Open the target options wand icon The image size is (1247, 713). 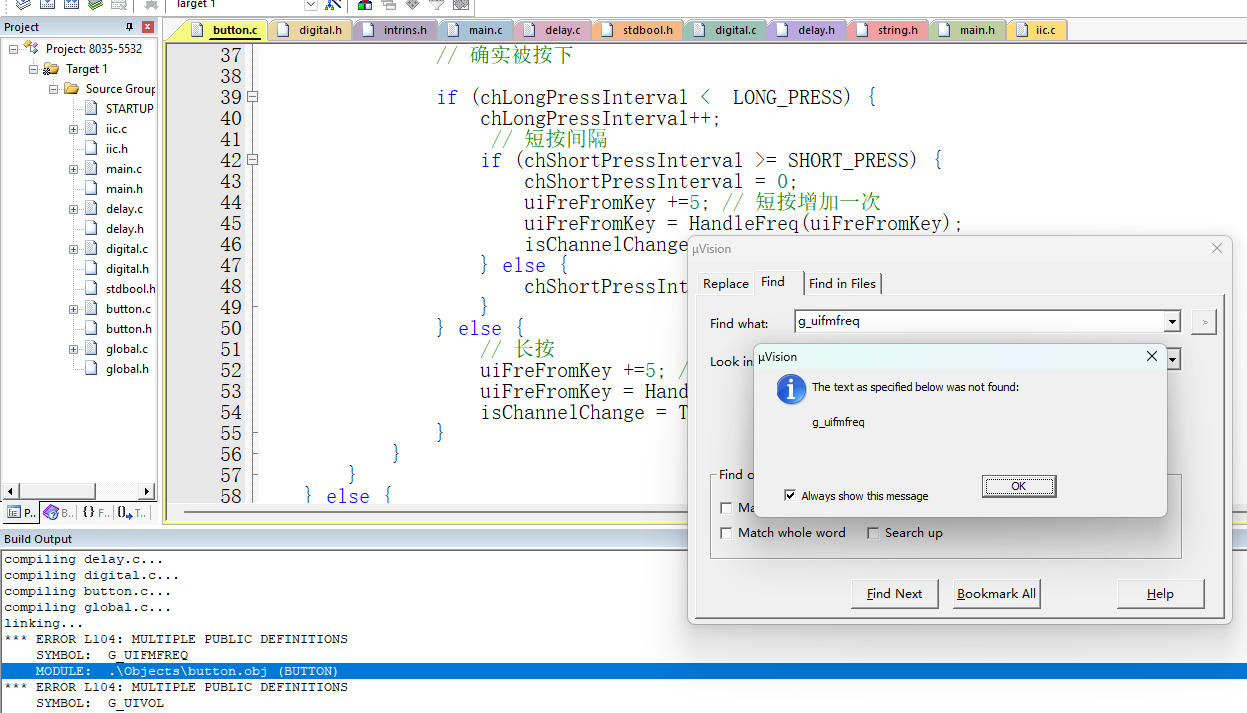click(x=333, y=5)
